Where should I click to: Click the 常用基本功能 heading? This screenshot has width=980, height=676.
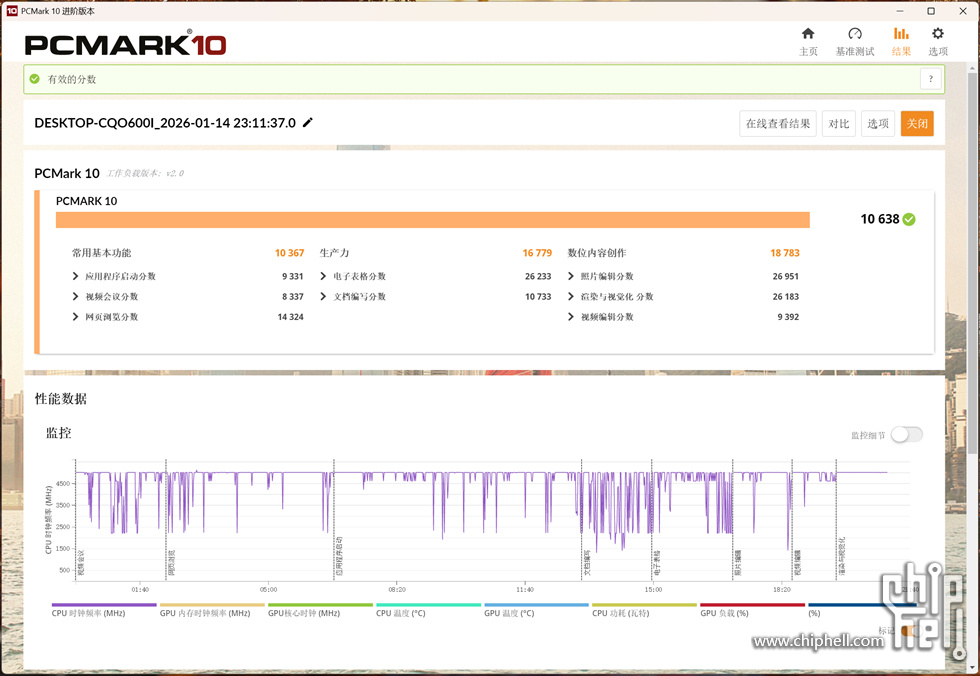tap(101, 253)
